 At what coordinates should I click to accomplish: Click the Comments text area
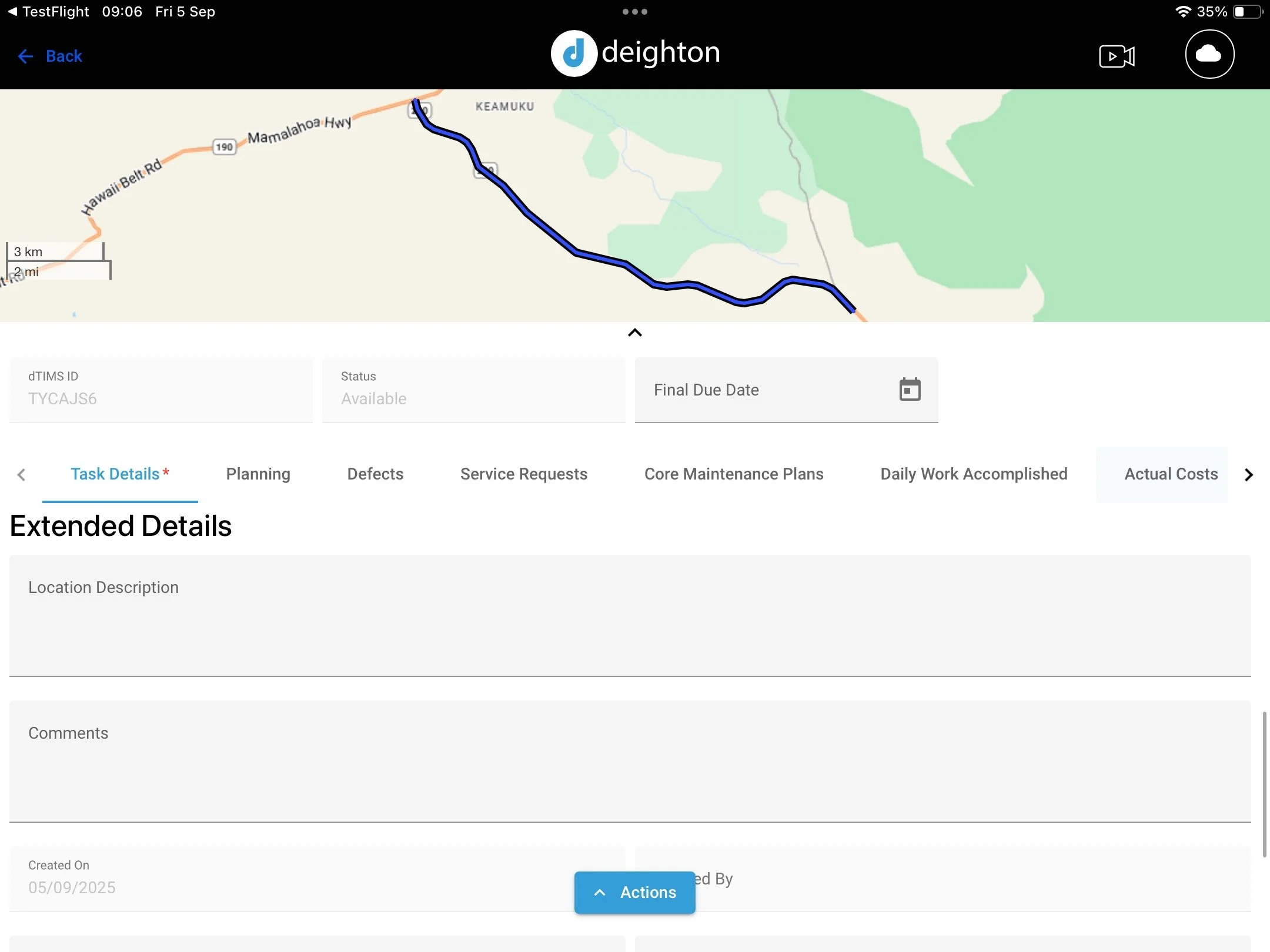tap(629, 762)
